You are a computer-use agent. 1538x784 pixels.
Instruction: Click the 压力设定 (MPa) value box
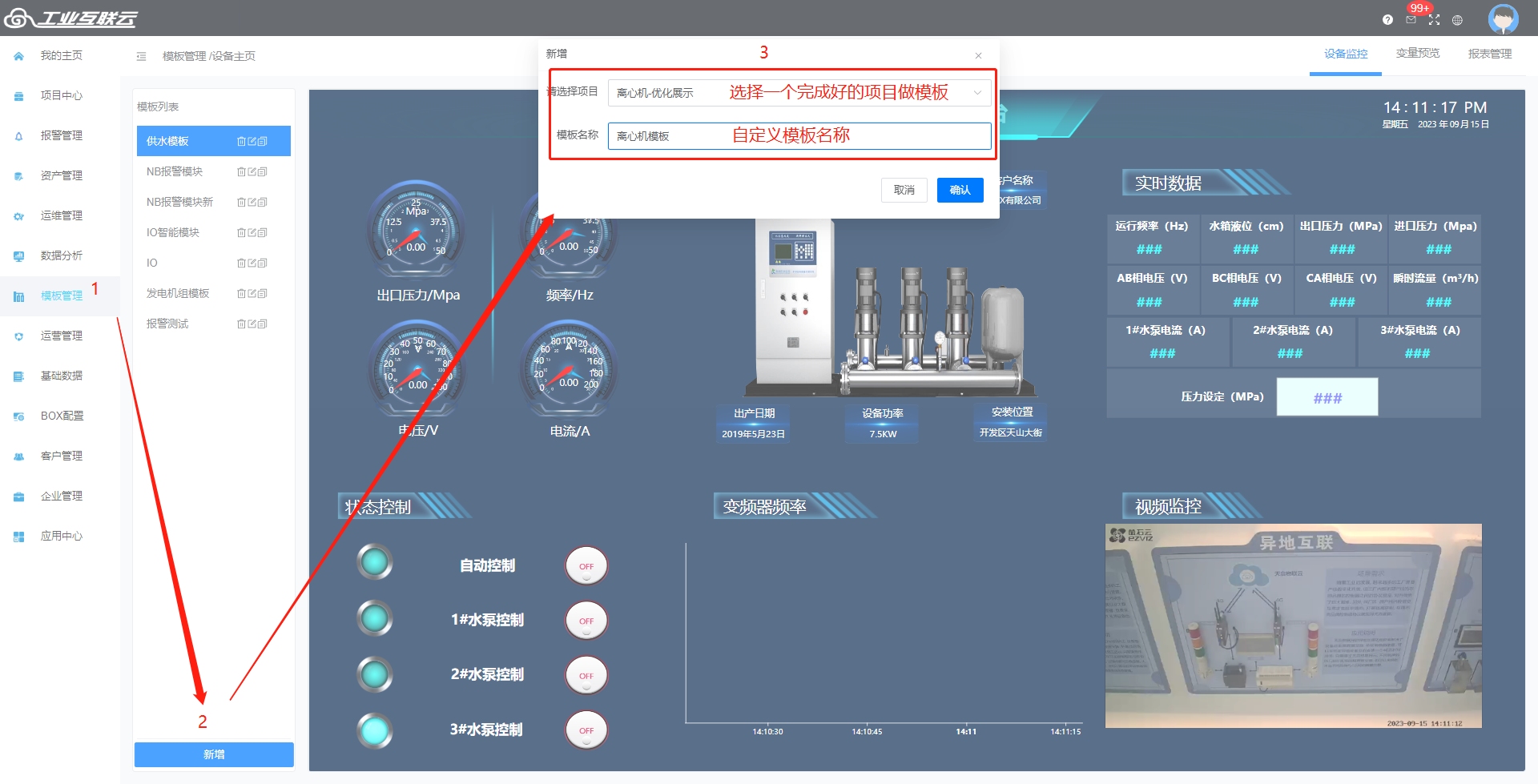(1327, 397)
